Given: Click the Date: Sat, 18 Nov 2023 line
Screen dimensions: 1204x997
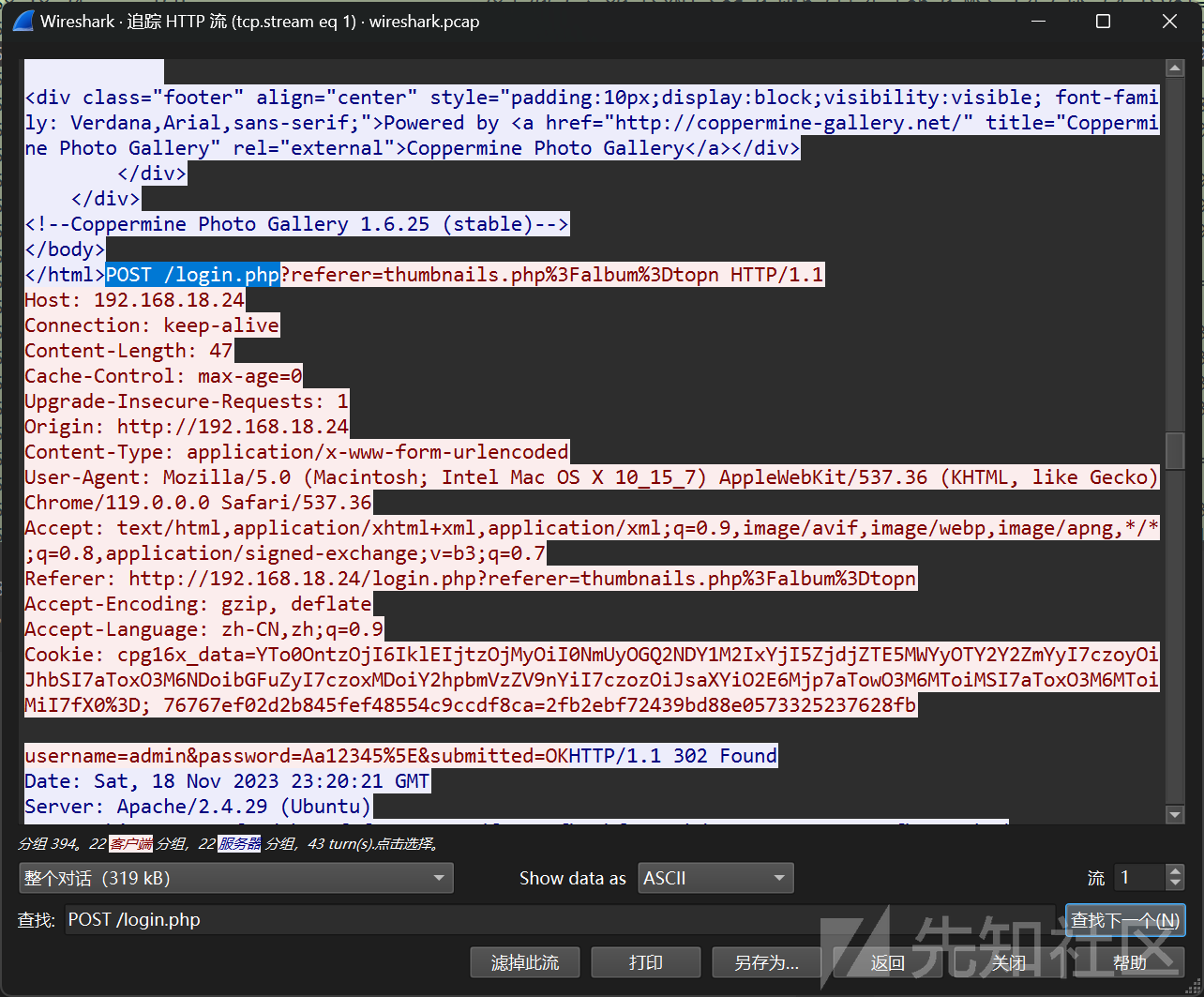Looking at the screenshot, I should (x=227, y=781).
